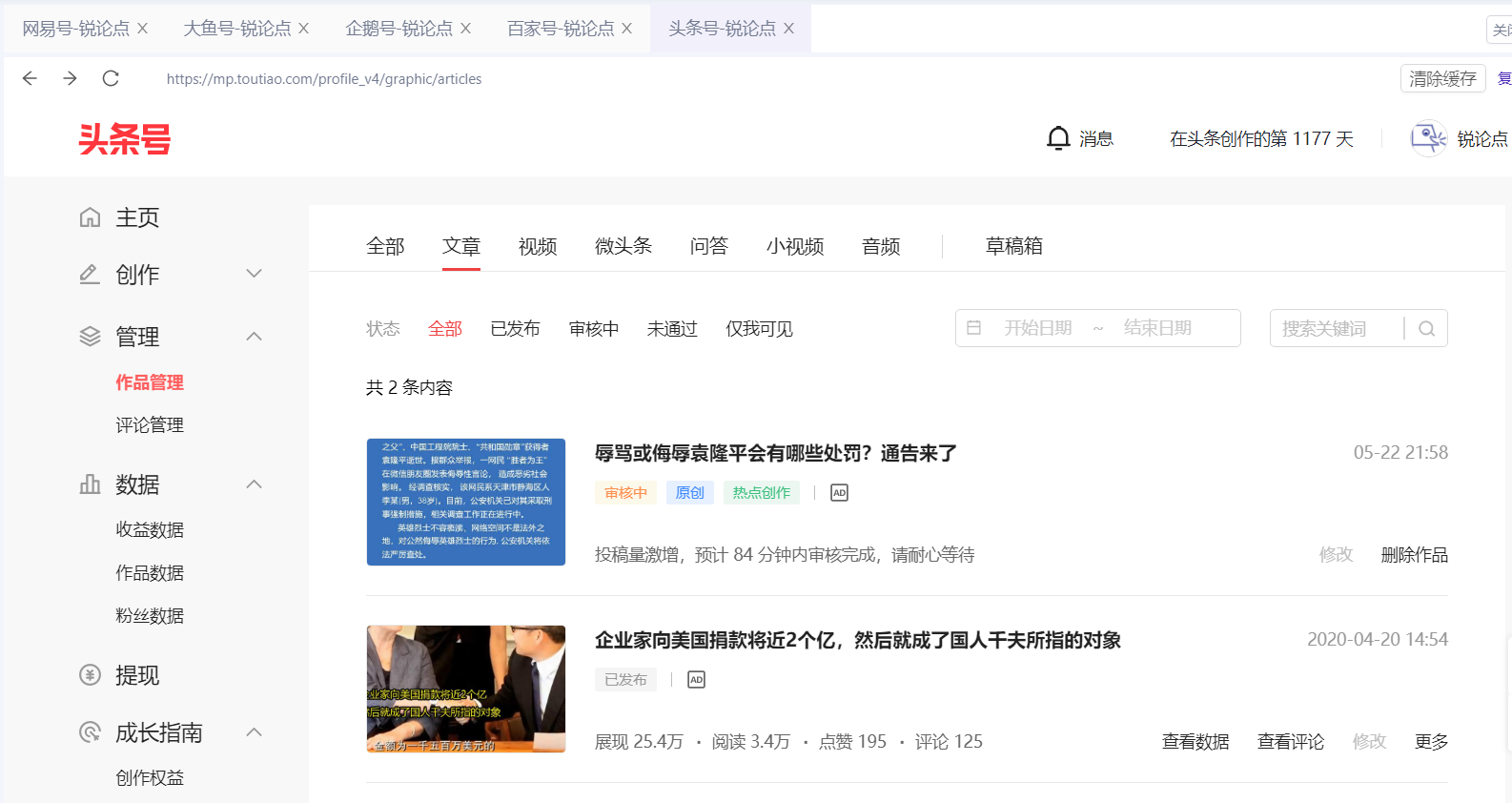
Task: Filter status by 仅我可见
Action: click(759, 329)
